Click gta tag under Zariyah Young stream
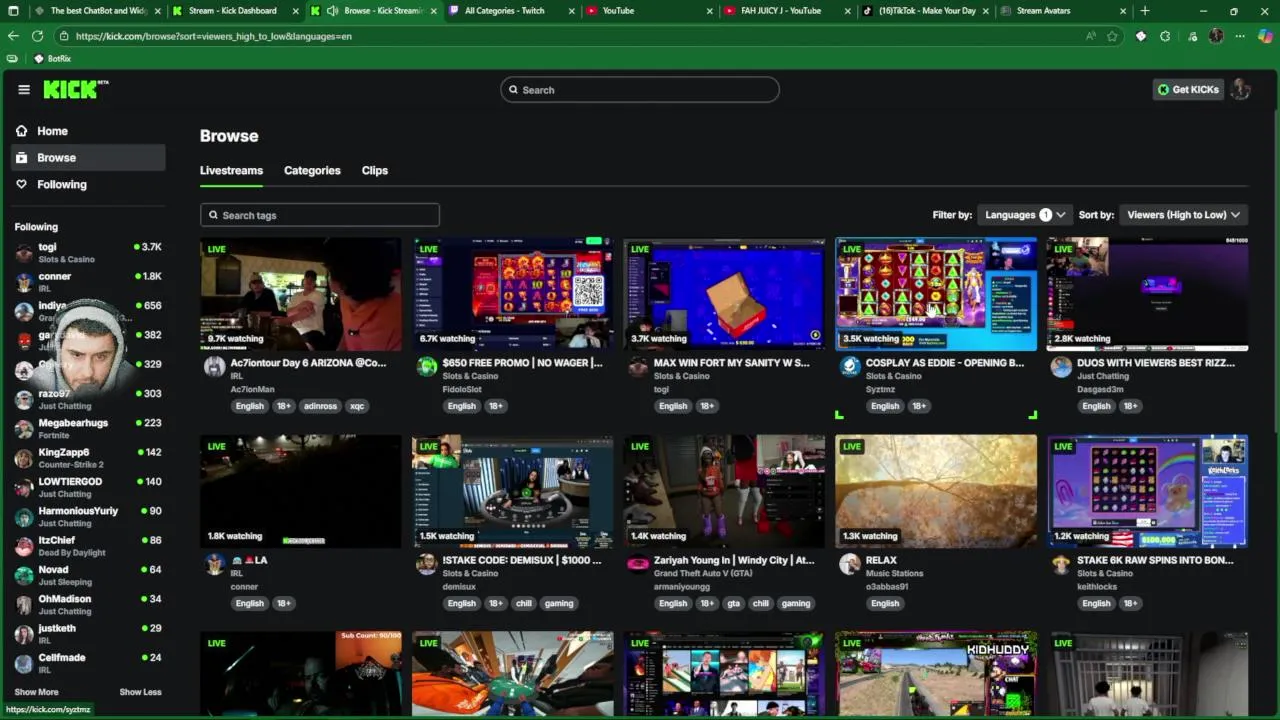 (x=734, y=603)
